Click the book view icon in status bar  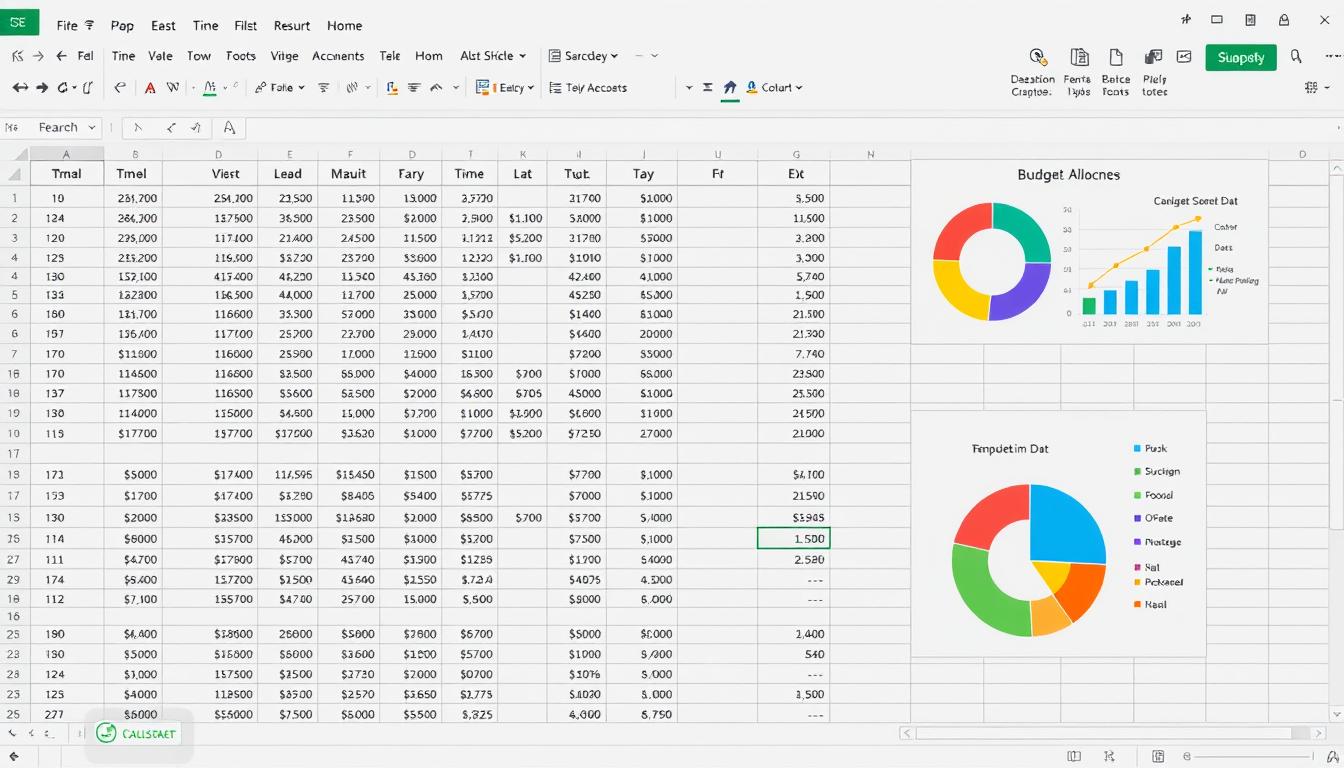(x=1074, y=757)
